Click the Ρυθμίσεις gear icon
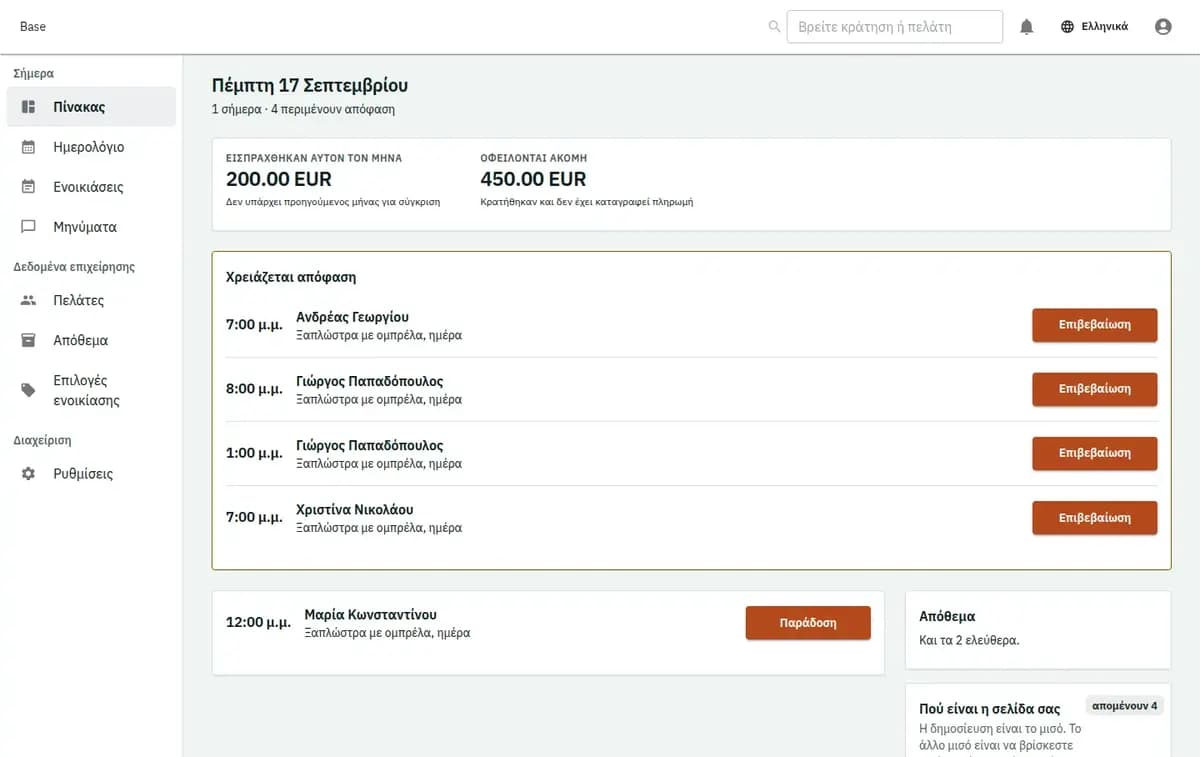Screen dimensions: 1200x757 (x=29, y=474)
